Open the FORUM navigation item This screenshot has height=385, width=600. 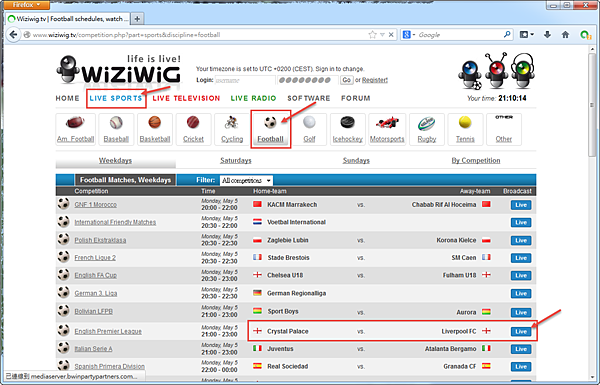356,98
